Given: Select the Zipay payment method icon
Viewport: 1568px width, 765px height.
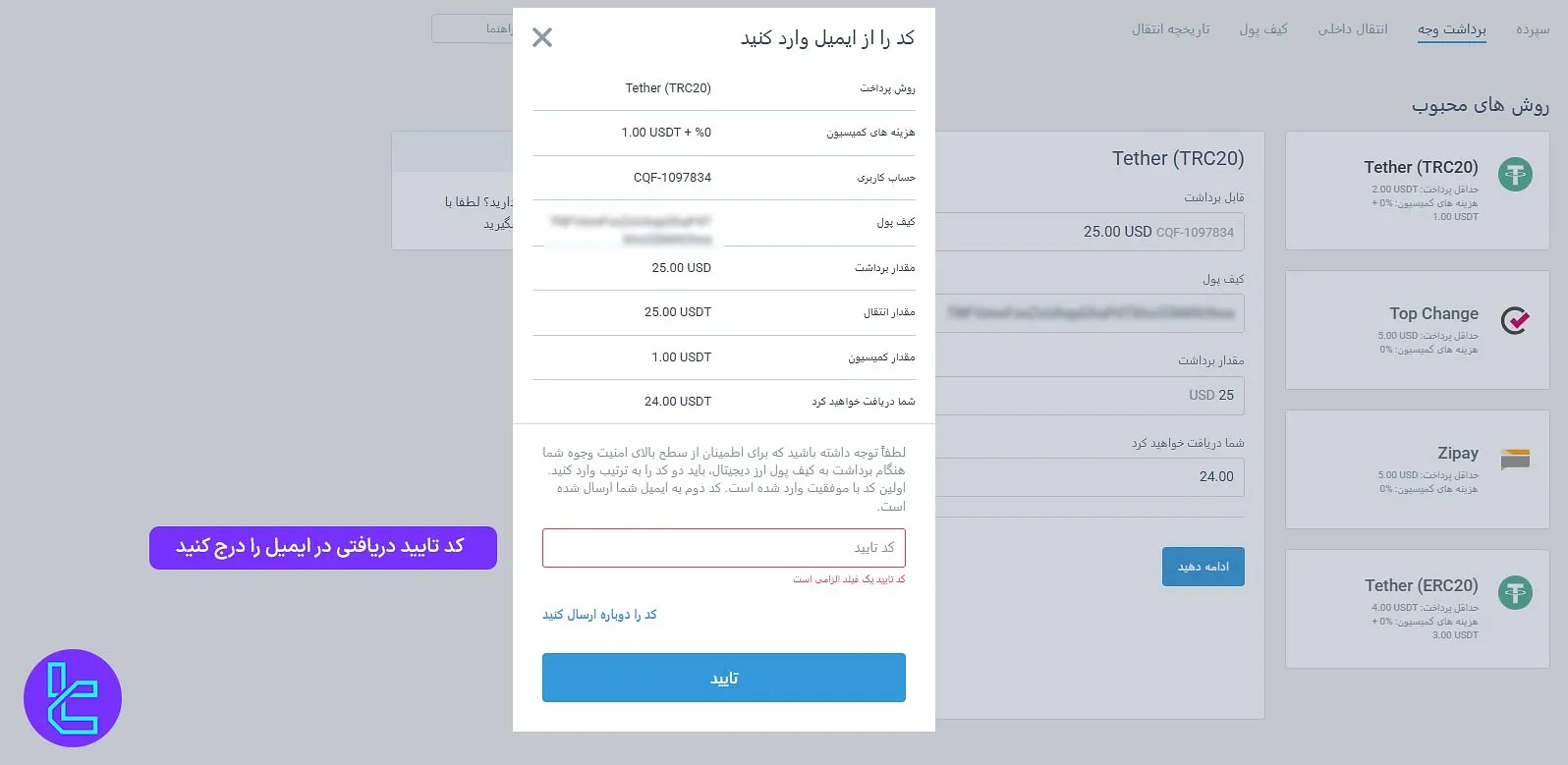Looking at the screenshot, I should click(1514, 459).
